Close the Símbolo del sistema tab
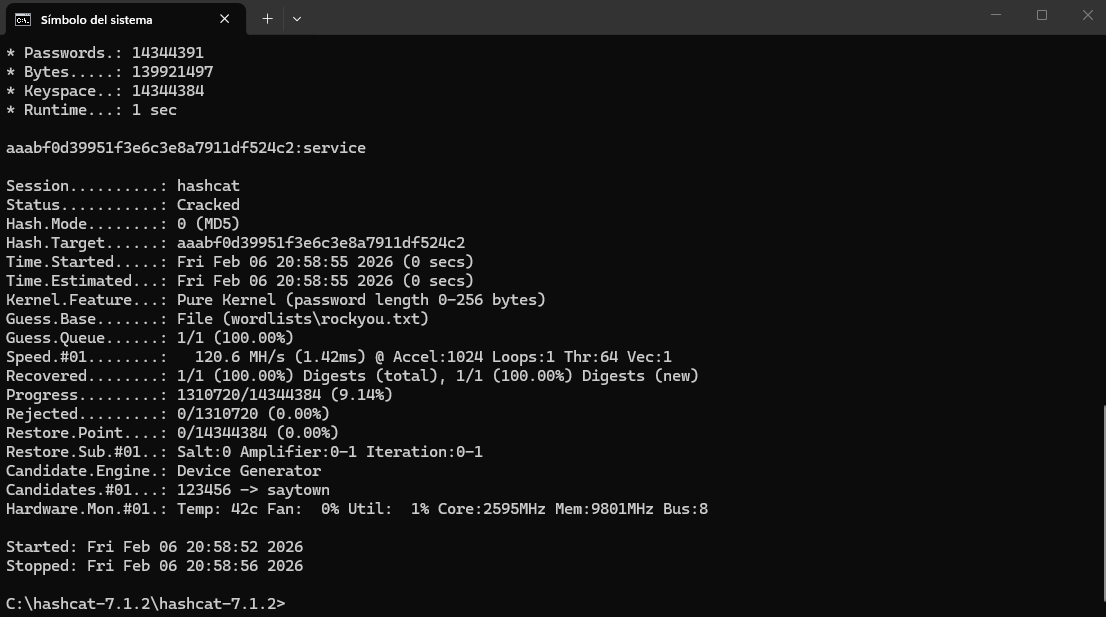 pyautogui.click(x=225, y=18)
